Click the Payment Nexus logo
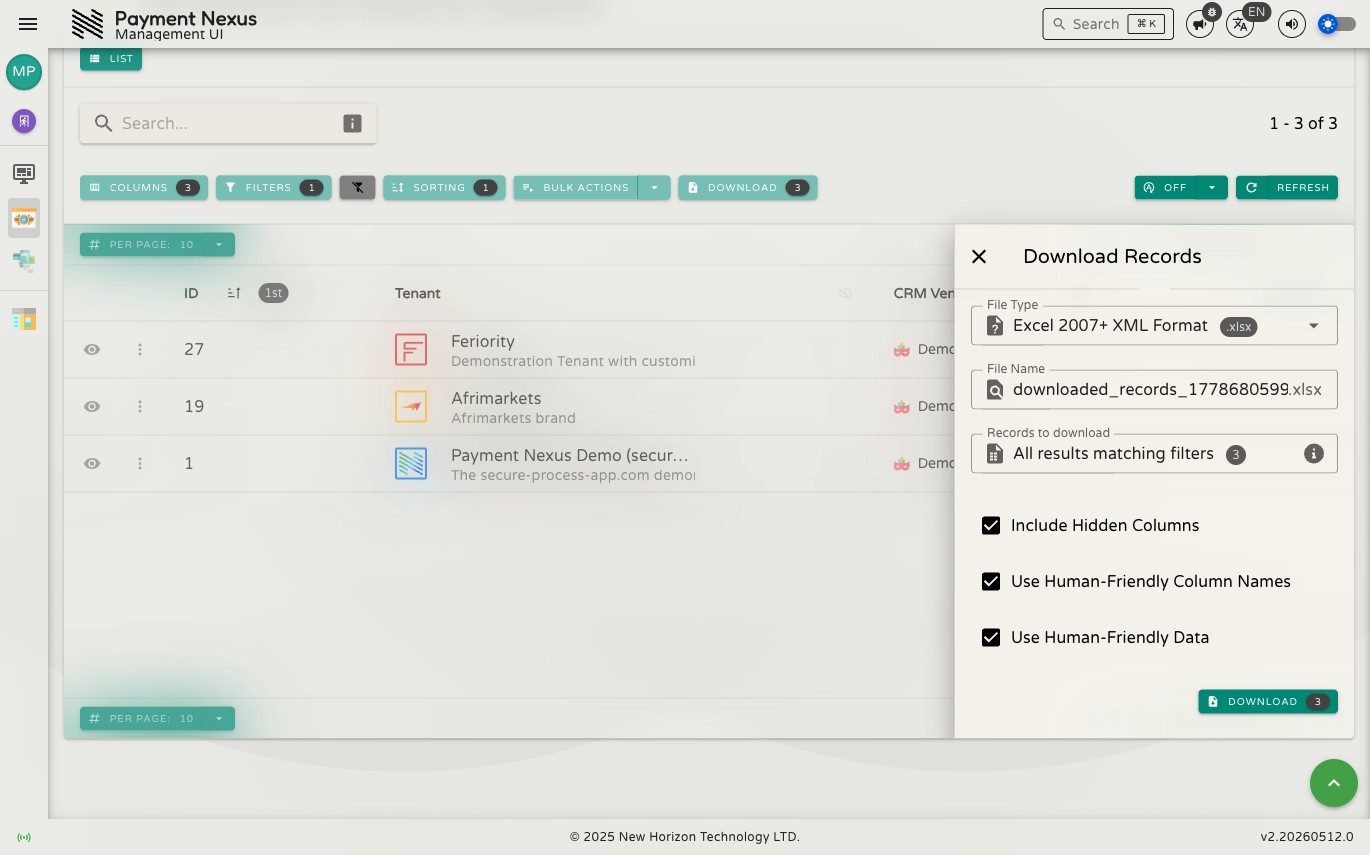This screenshot has height=855, width=1370. [x=88, y=24]
